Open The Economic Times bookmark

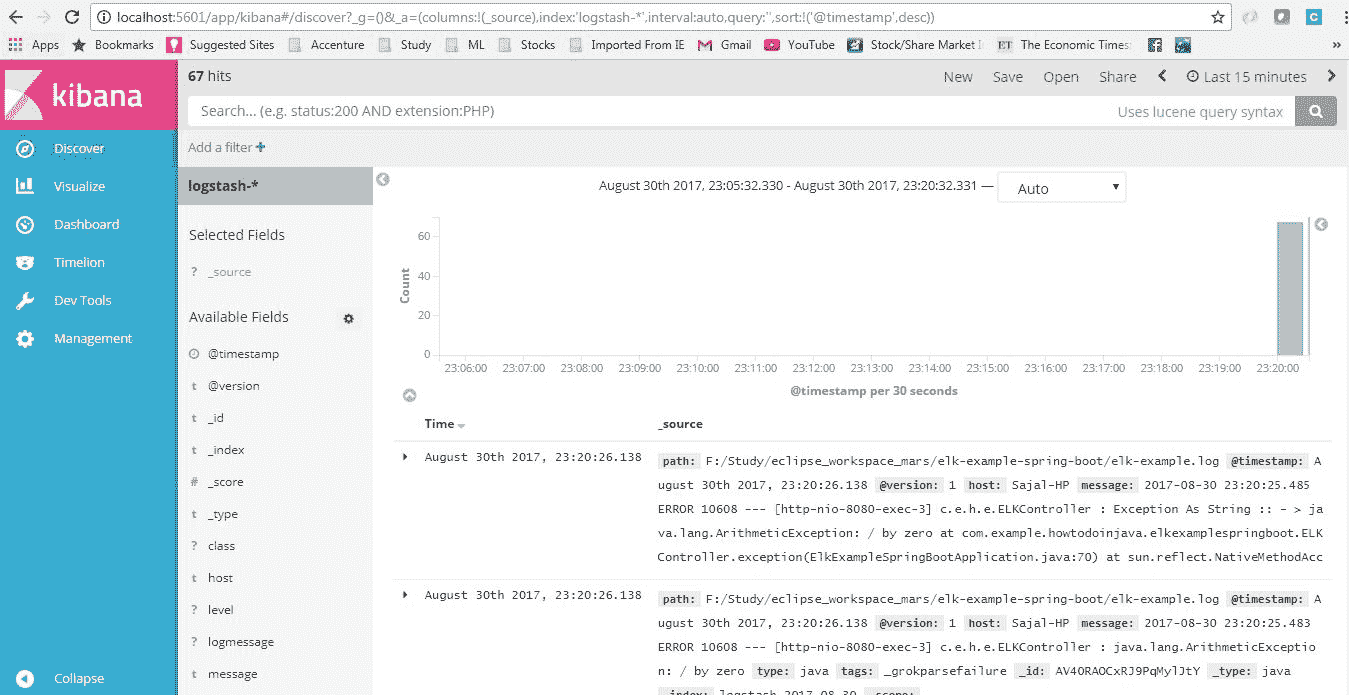pos(1064,45)
